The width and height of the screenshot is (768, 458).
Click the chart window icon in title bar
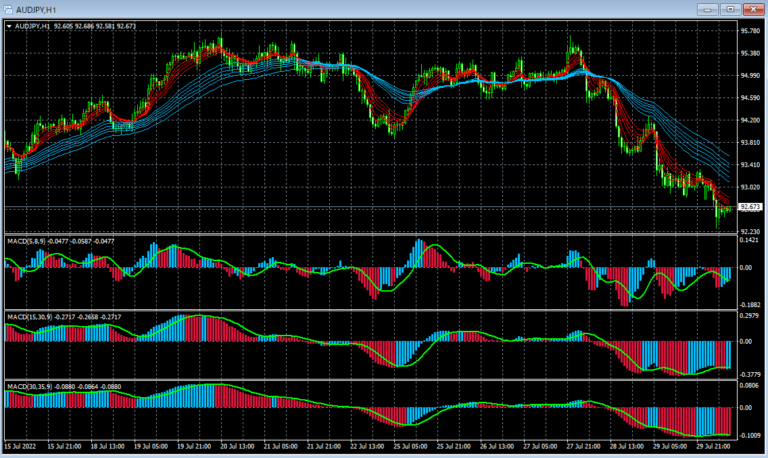(x=10, y=9)
